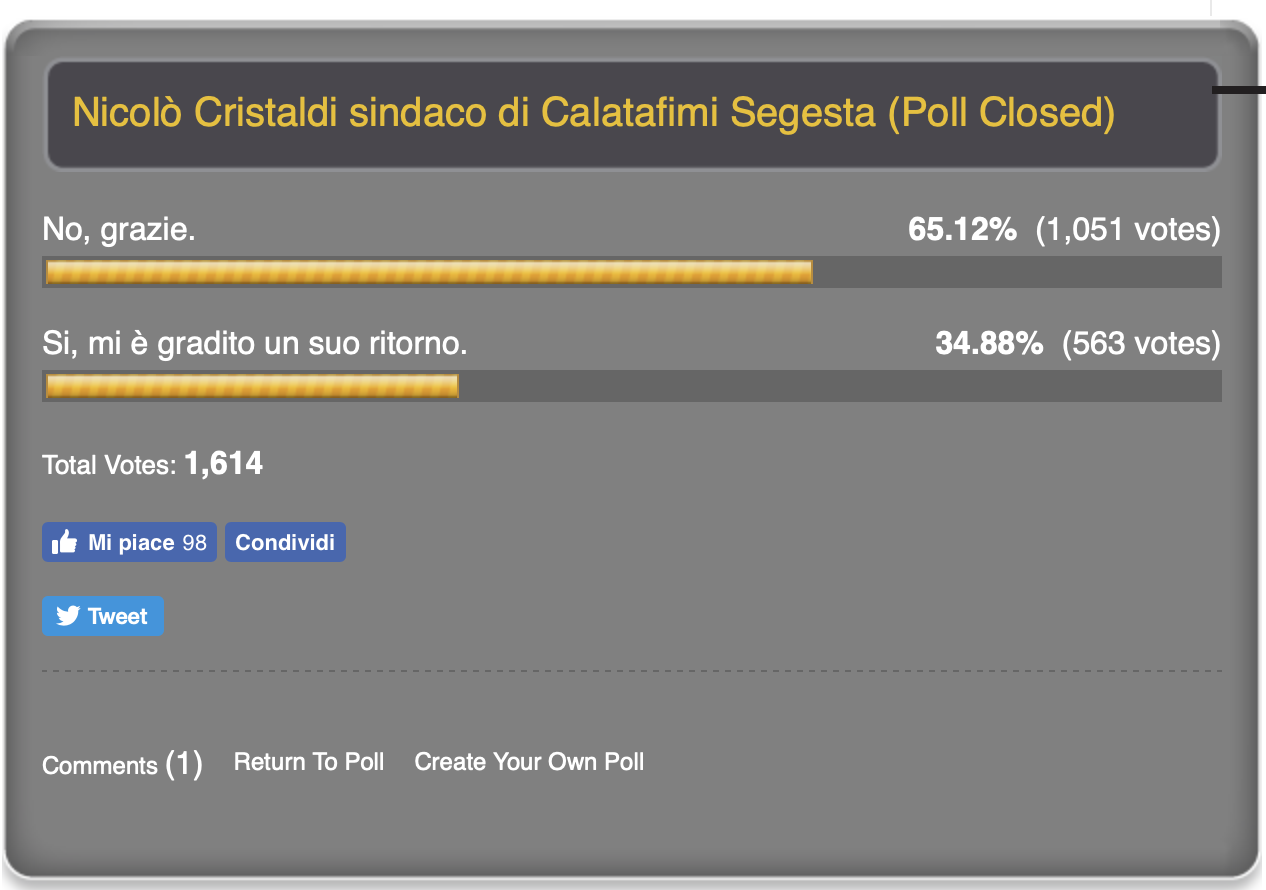Click the No, grazie progress bar
This screenshot has width=1266, height=890.
click(632, 272)
